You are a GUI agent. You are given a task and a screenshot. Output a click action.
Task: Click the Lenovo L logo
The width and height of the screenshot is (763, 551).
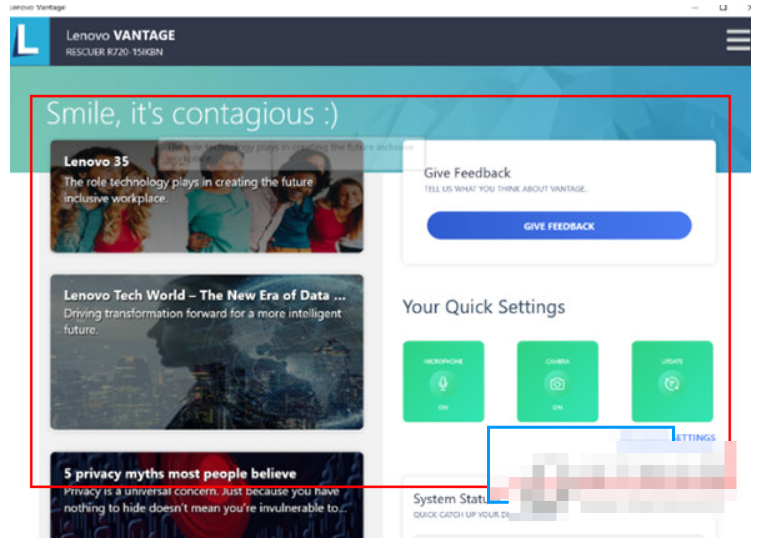click(x=29, y=41)
